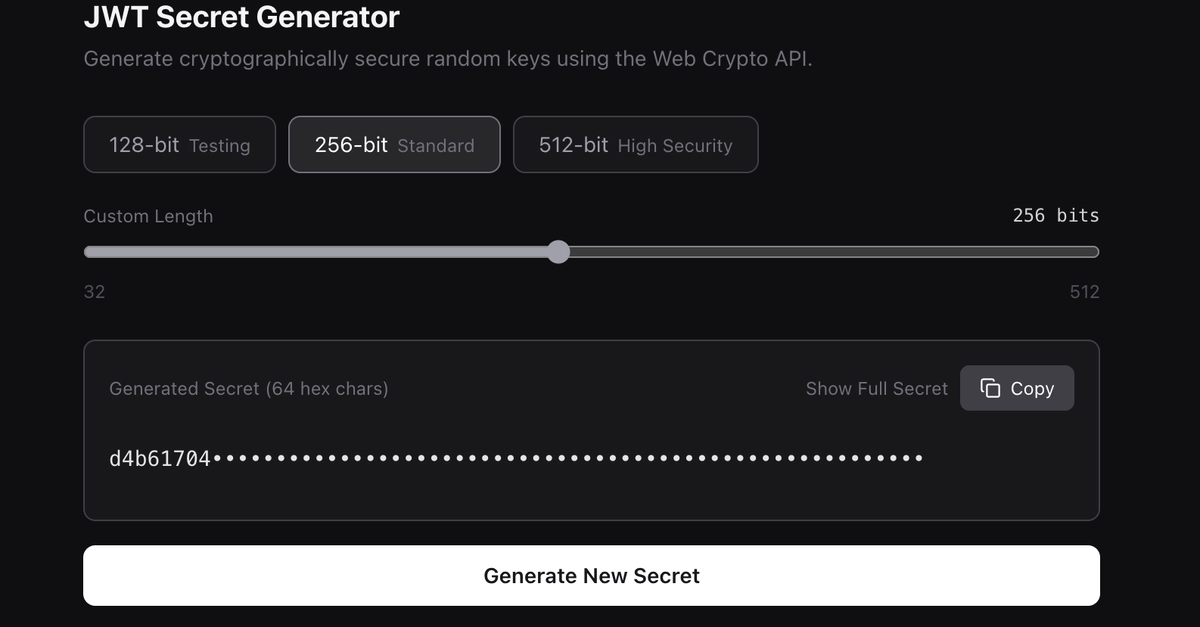Toggle Show Full Secret

coord(876,388)
